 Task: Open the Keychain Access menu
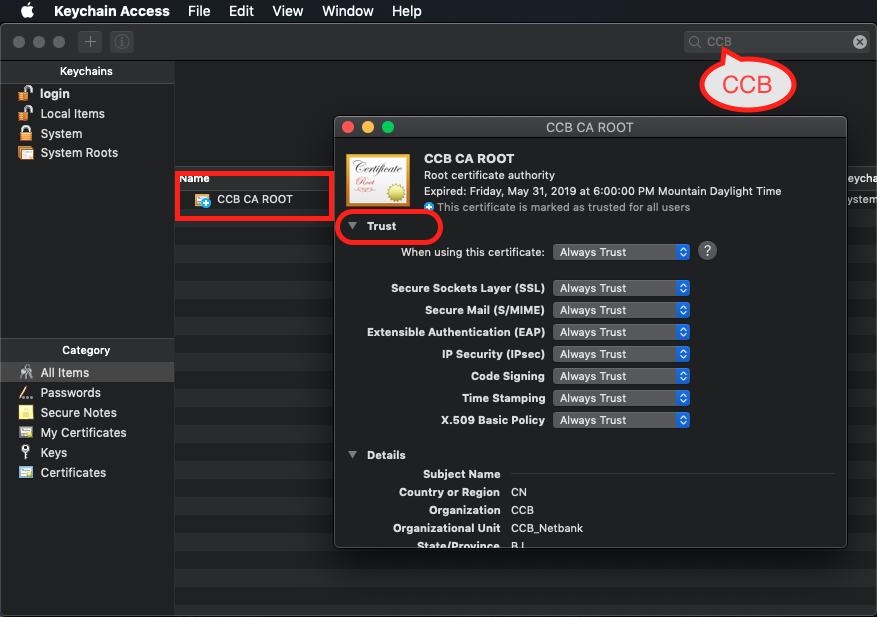[111, 11]
